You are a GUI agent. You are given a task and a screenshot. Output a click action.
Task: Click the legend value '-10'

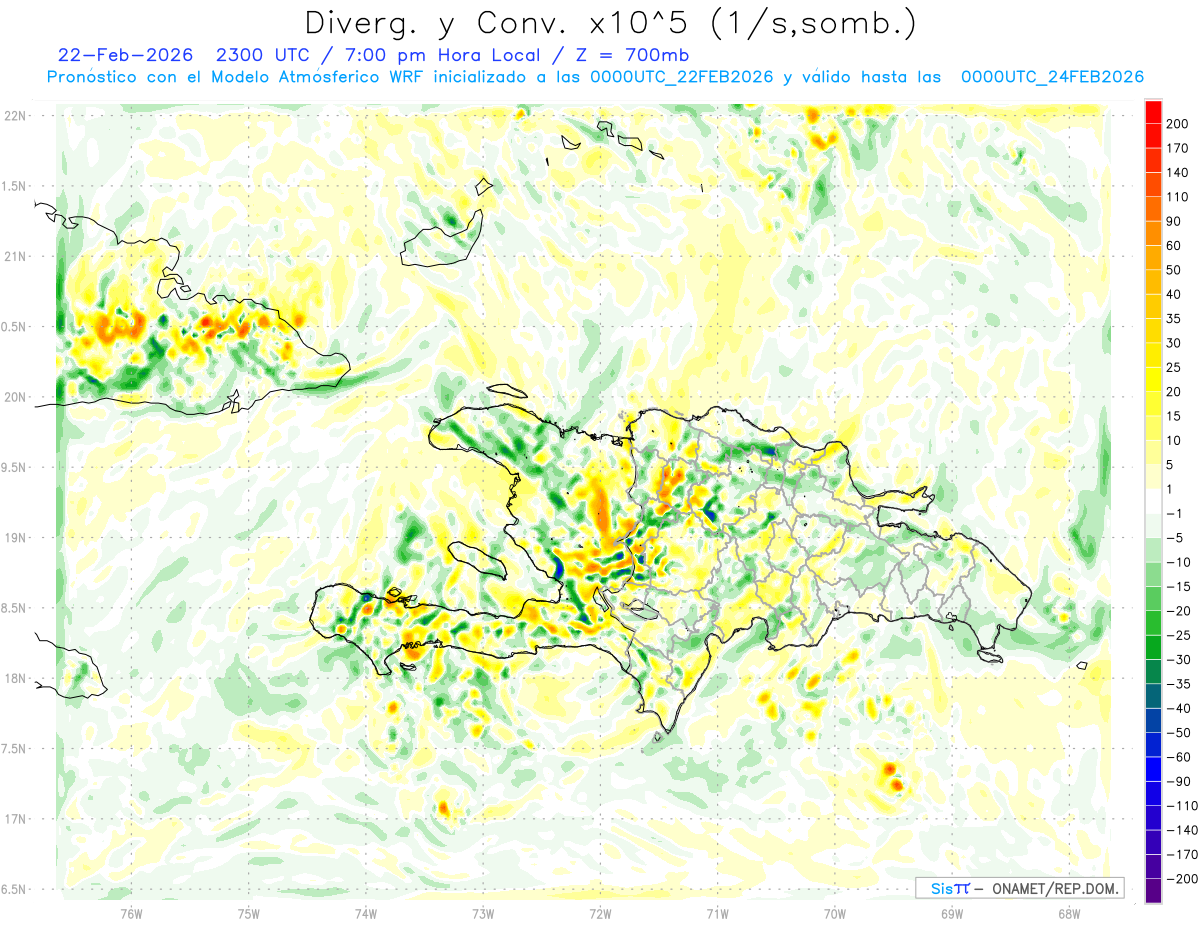[x=1178, y=562]
